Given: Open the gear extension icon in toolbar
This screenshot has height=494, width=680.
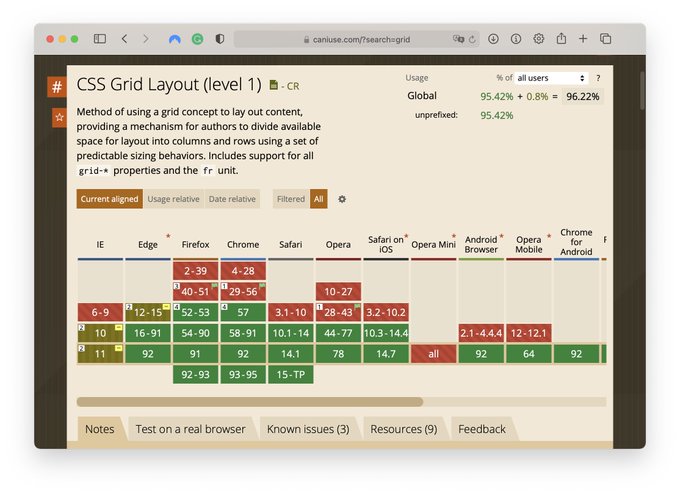Looking at the screenshot, I should click(x=538, y=39).
